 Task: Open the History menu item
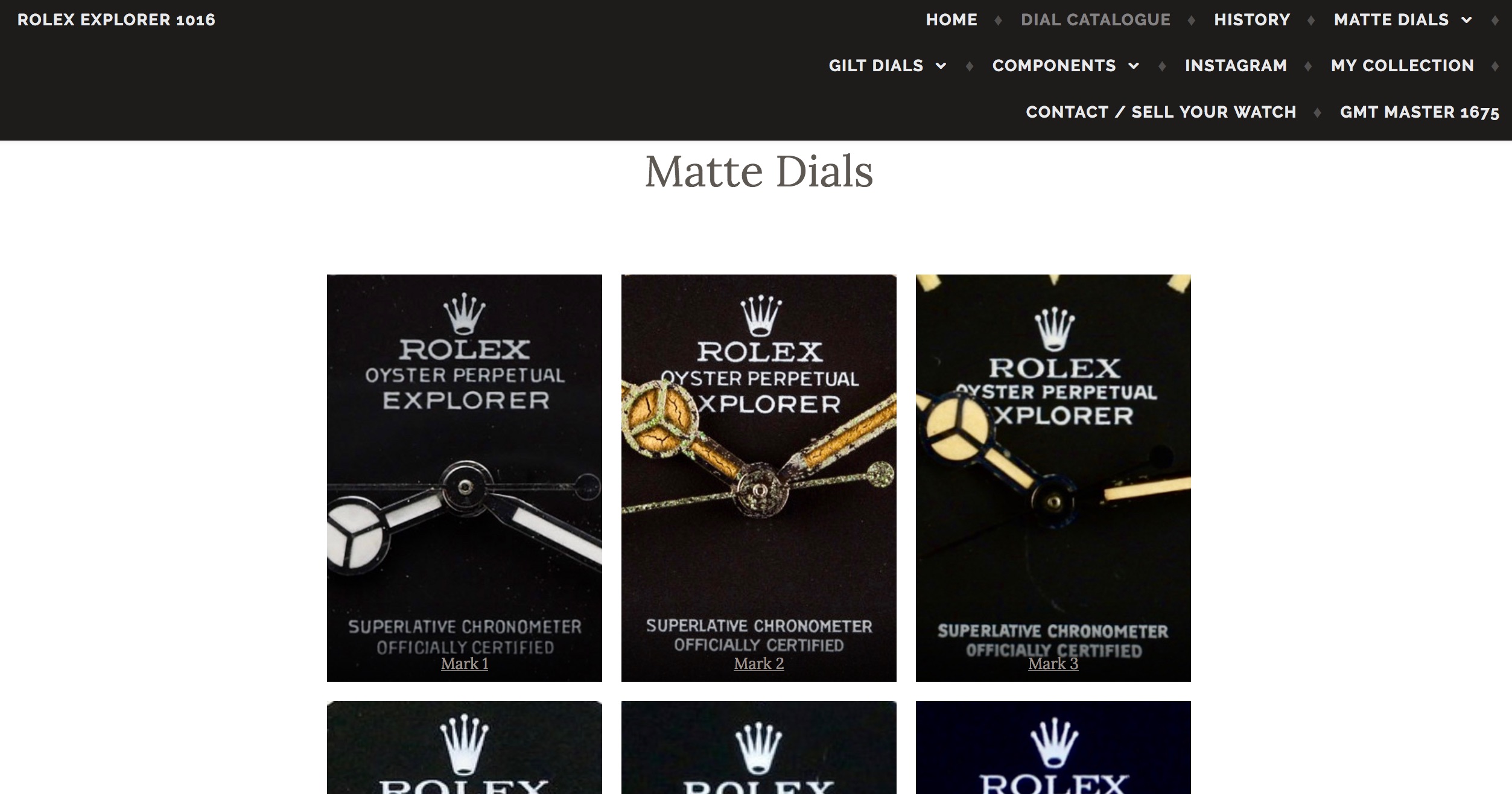click(1252, 20)
